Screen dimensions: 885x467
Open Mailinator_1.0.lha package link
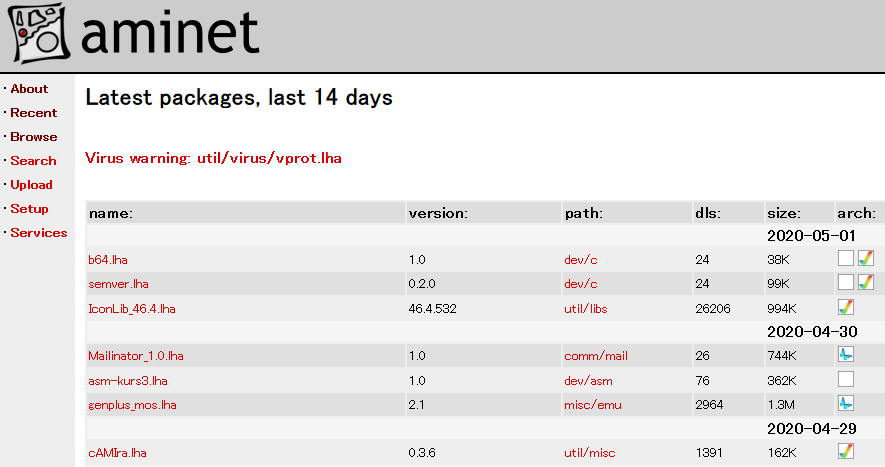click(x=136, y=356)
